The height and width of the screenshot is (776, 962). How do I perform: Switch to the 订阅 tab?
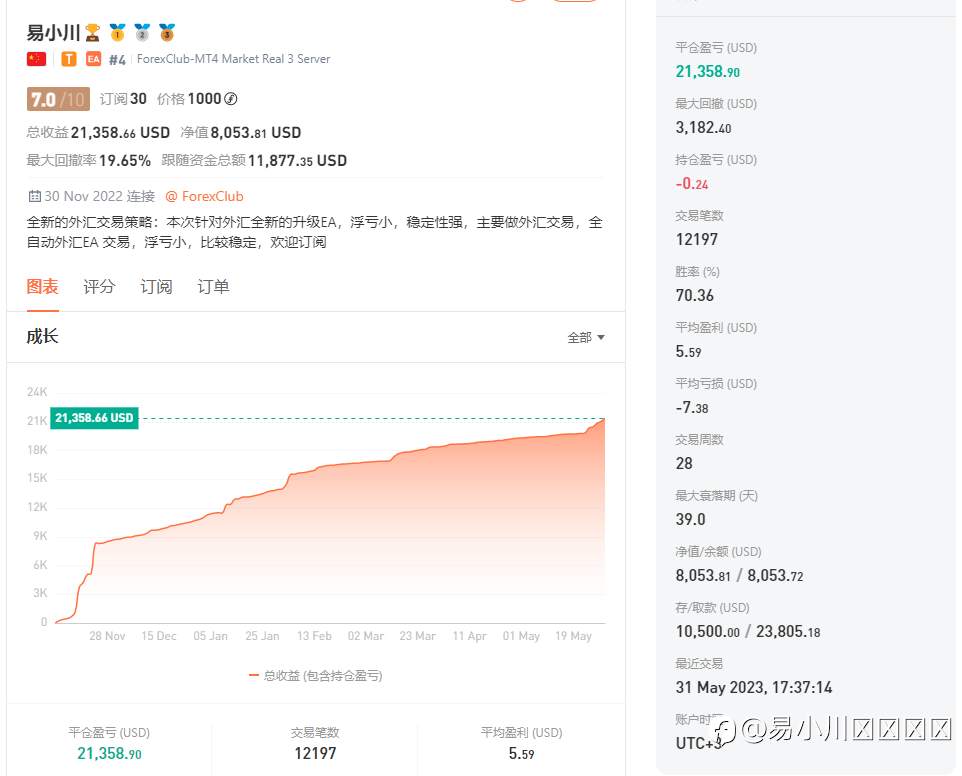pyautogui.click(x=156, y=286)
